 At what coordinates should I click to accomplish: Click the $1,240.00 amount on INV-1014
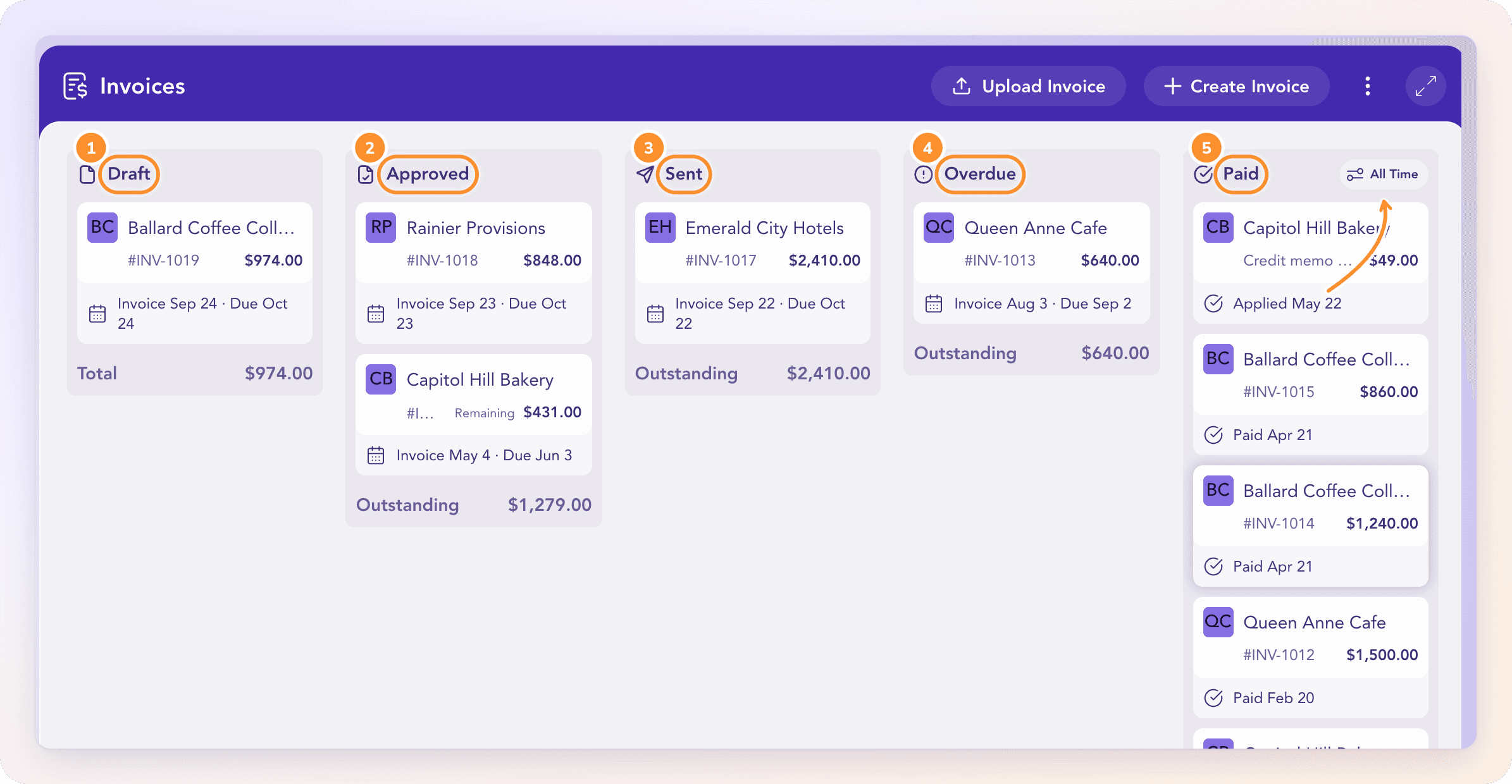(1382, 524)
